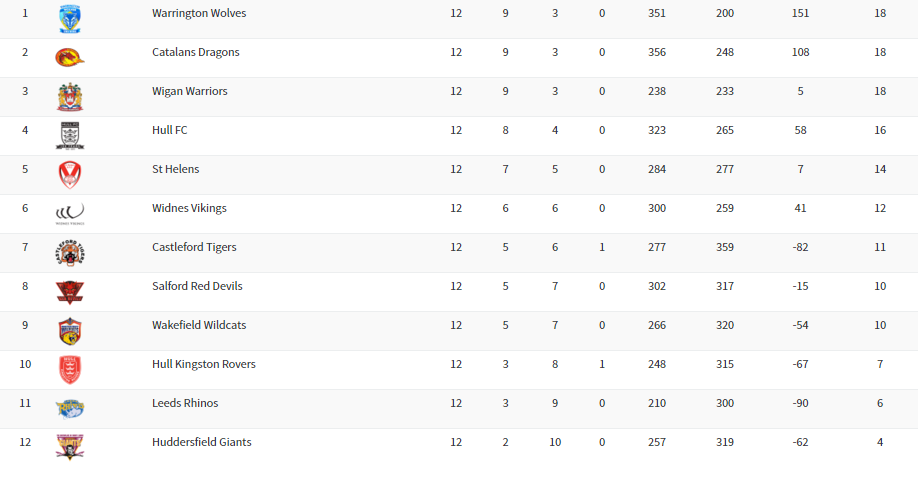Click the Wigan Warriors crest icon

70,96
